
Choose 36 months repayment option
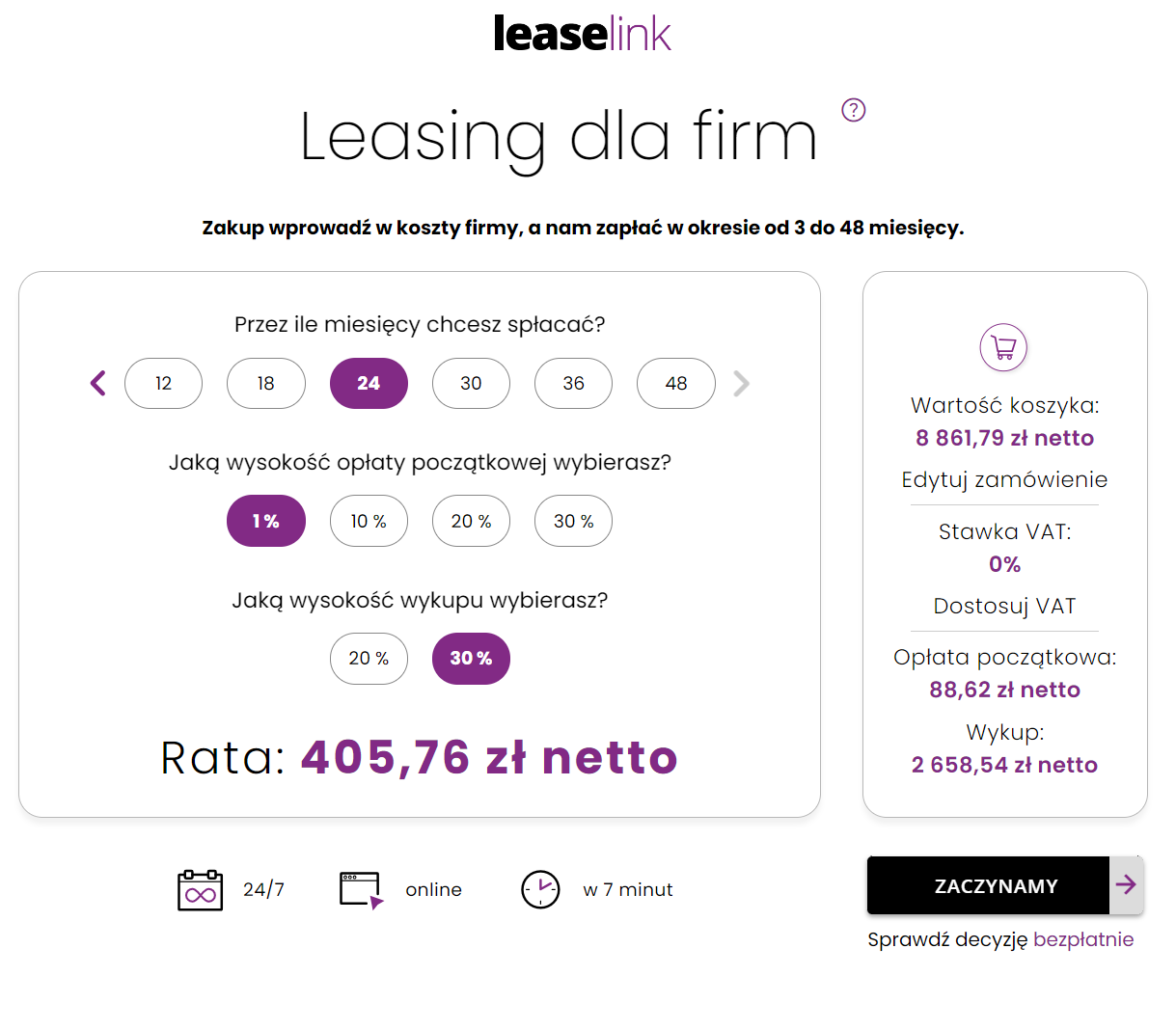point(573,384)
